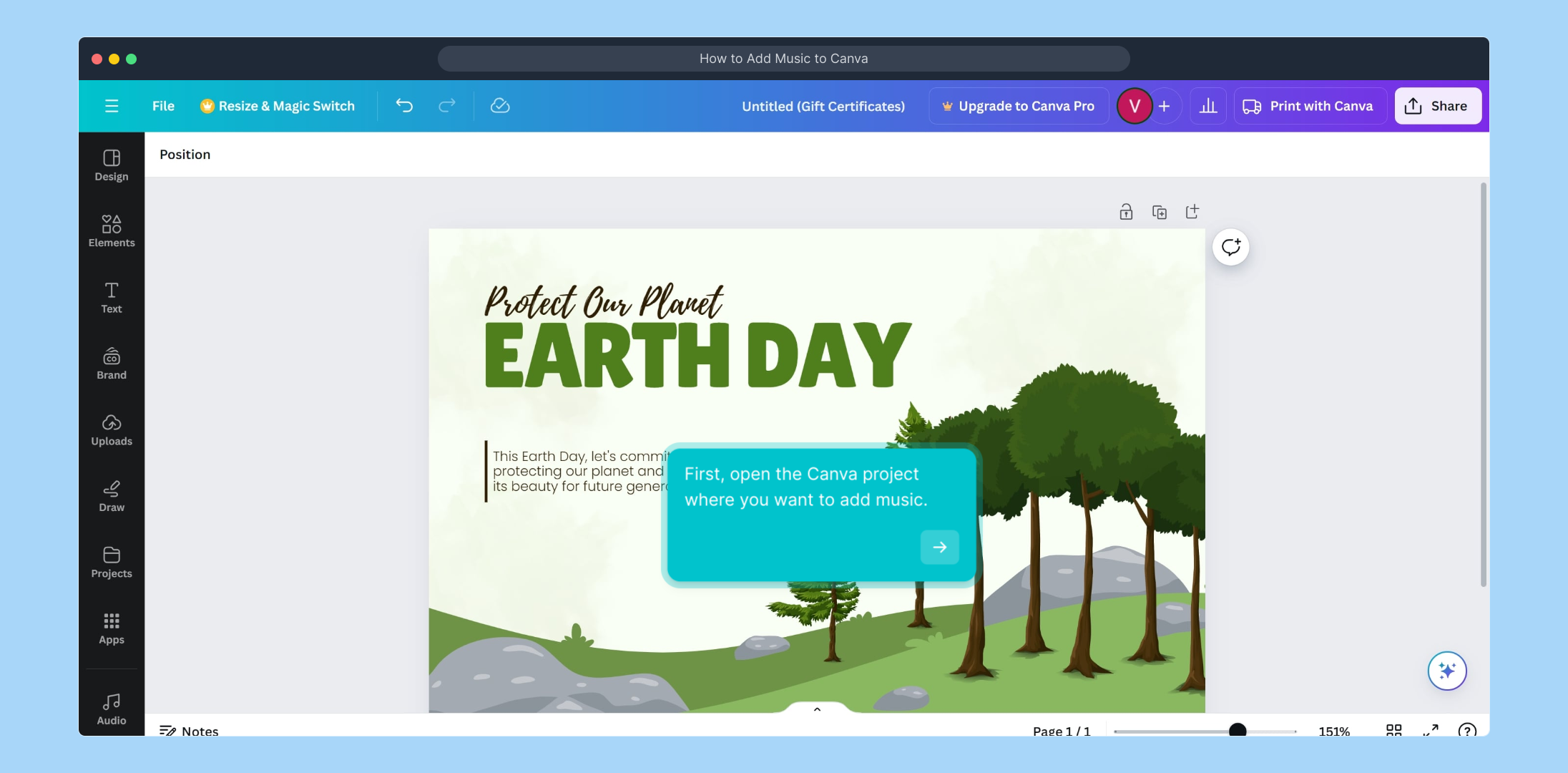This screenshot has width=1568, height=773.
Task: Click Upgrade to Canva Pro button
Action: point(1019,106)
